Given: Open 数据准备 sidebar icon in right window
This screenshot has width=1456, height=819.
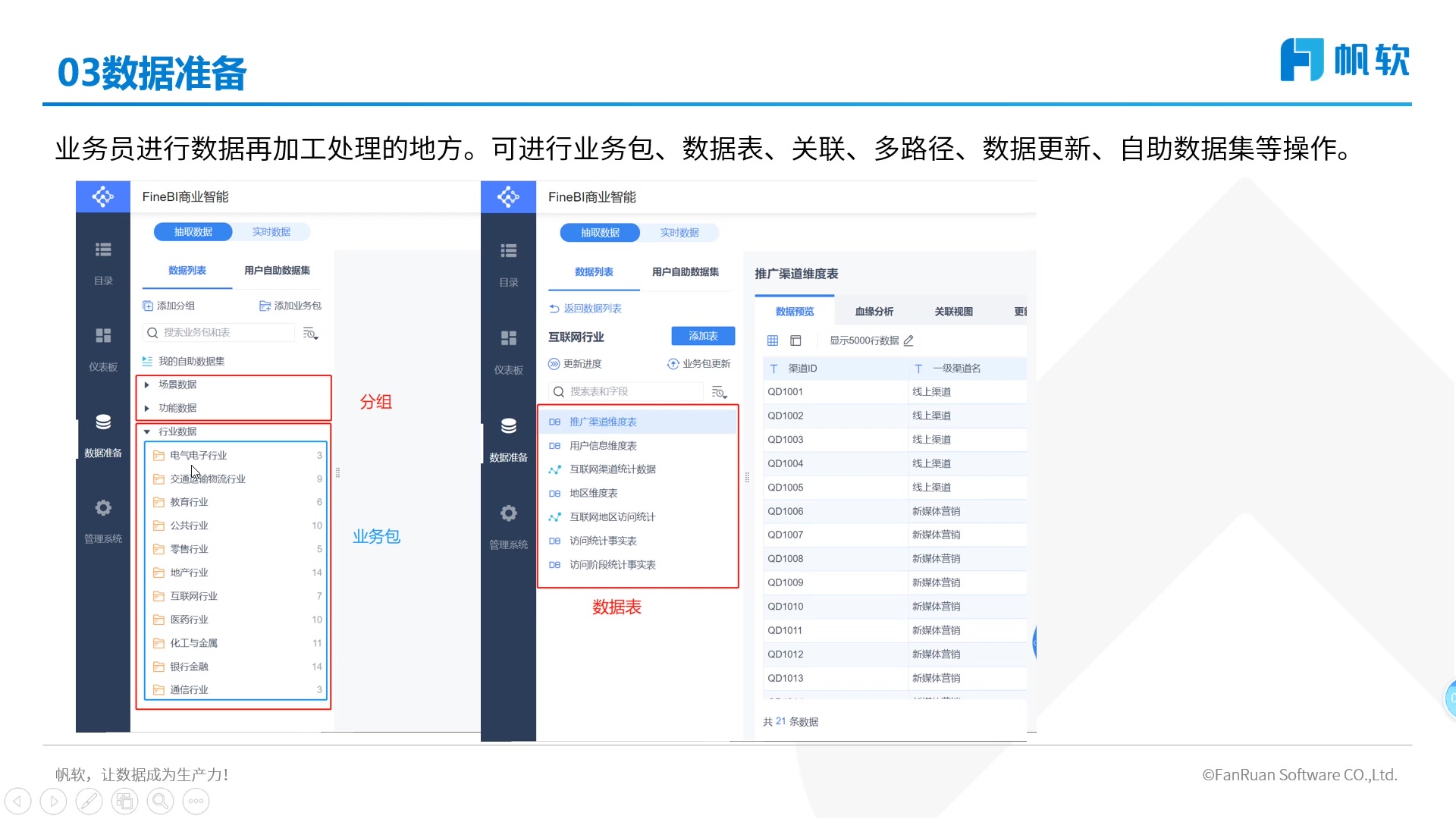Looking at the screenshot, I should pyautogui.click(x=509, y=425).
